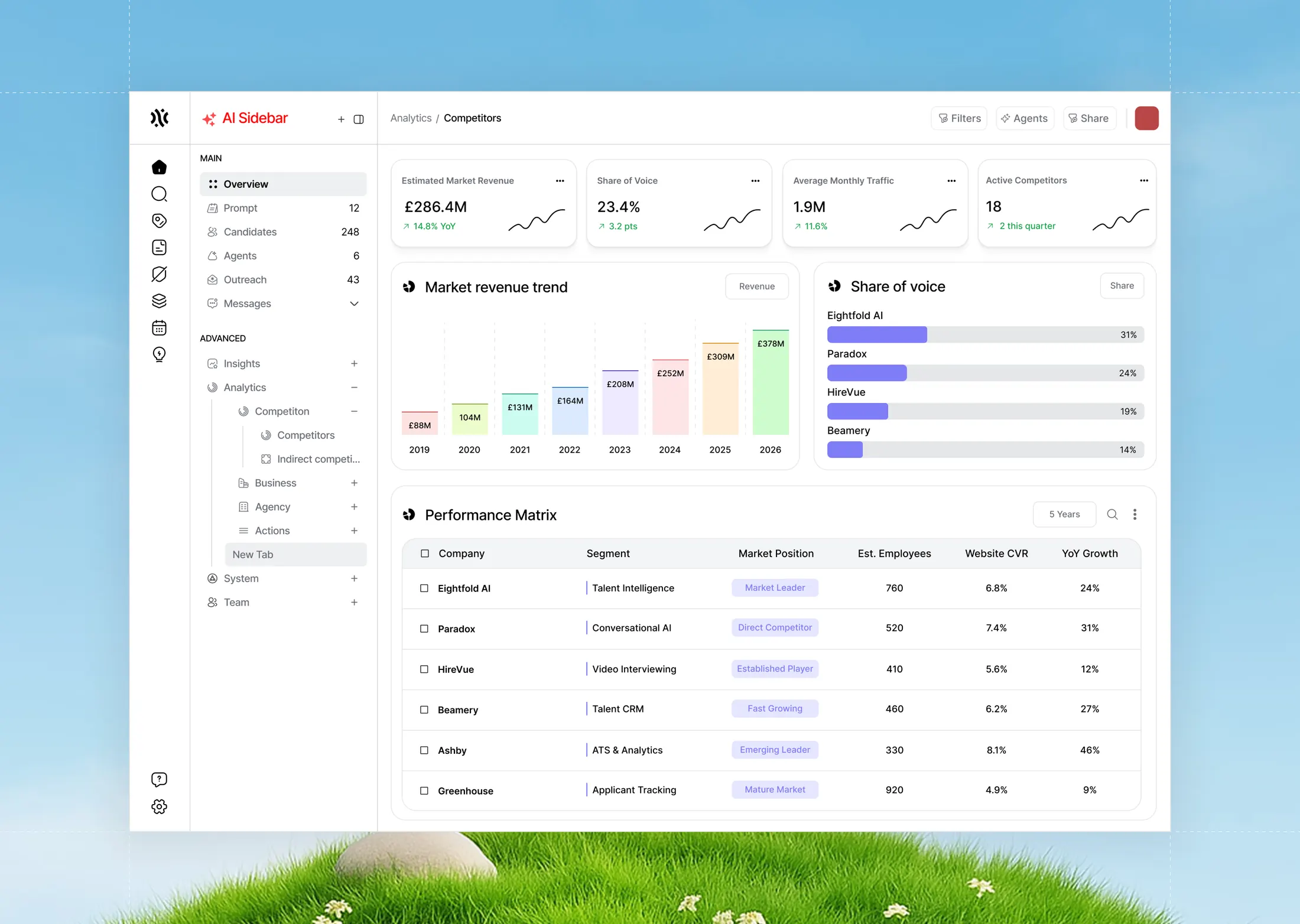Open the layers stack icon
This screenshot has height=924, width=1300.
160,301
